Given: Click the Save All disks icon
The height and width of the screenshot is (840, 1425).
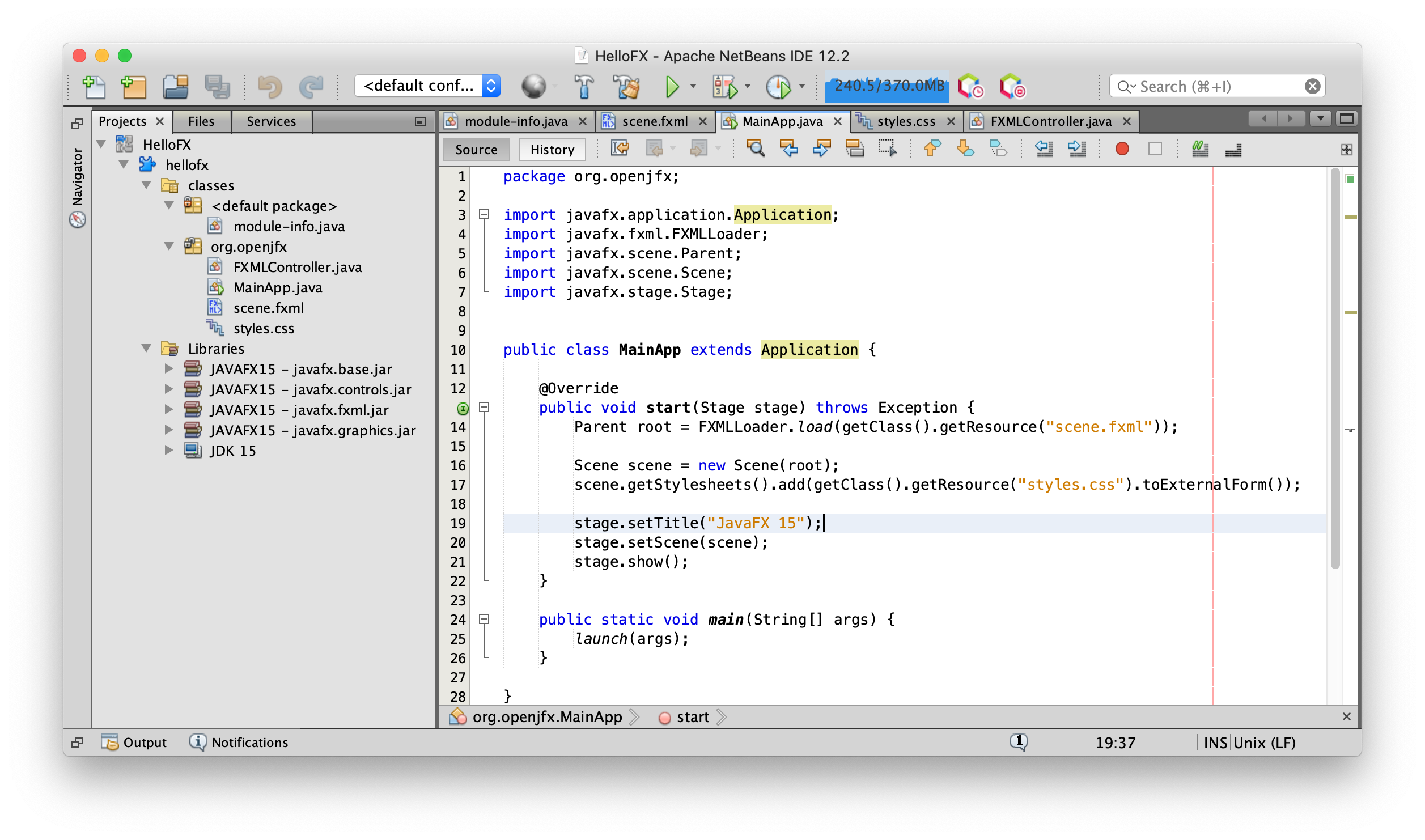Looking at the screenshot, I should [217, 87].
